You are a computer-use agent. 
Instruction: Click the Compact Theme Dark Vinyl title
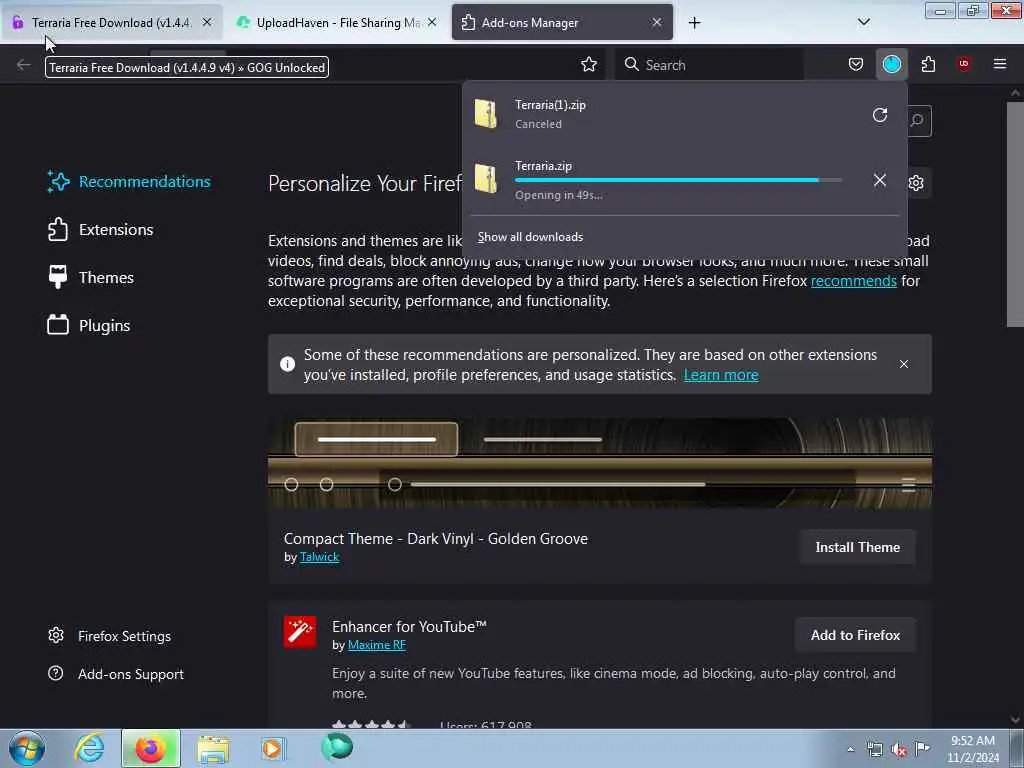(436, 539)
